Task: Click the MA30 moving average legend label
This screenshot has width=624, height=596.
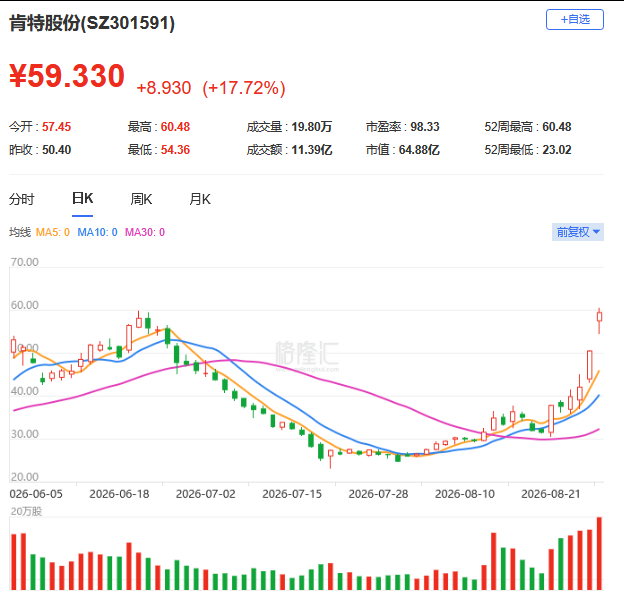Action: (145, 232)
